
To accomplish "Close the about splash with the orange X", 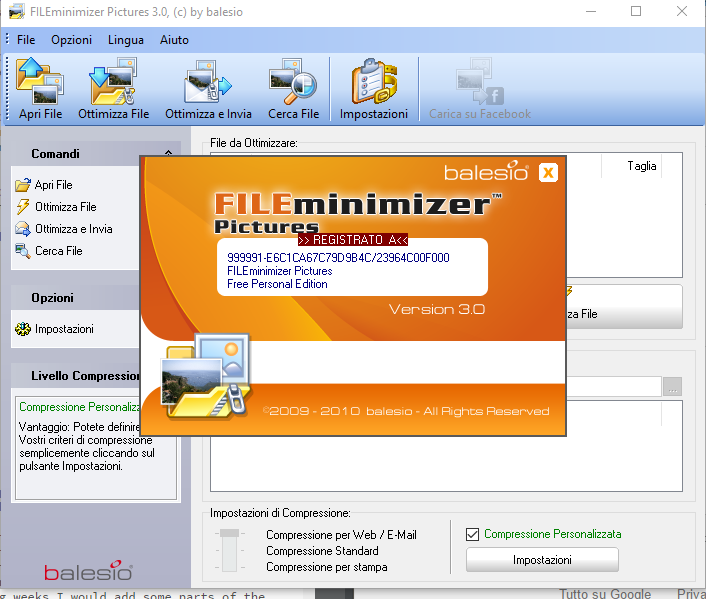I will click(x=548, y=173).
